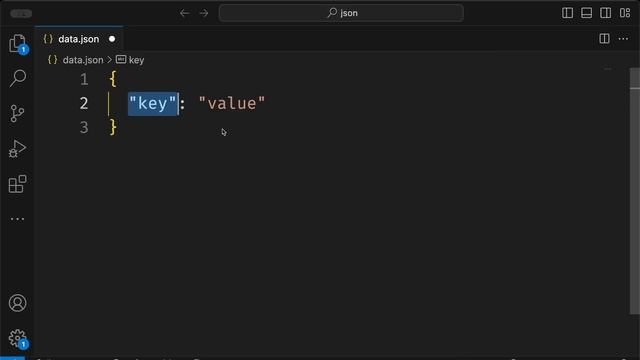Open the Extensions view
The image size is (640, 360).
[18, 184]
